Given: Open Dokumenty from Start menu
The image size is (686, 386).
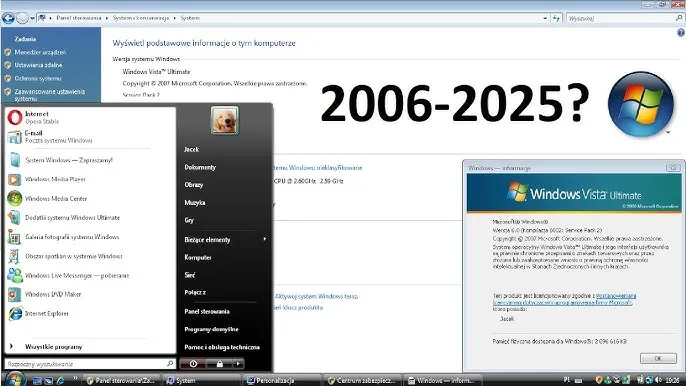Looking at the screenshot, I should (x=200, y=167).
